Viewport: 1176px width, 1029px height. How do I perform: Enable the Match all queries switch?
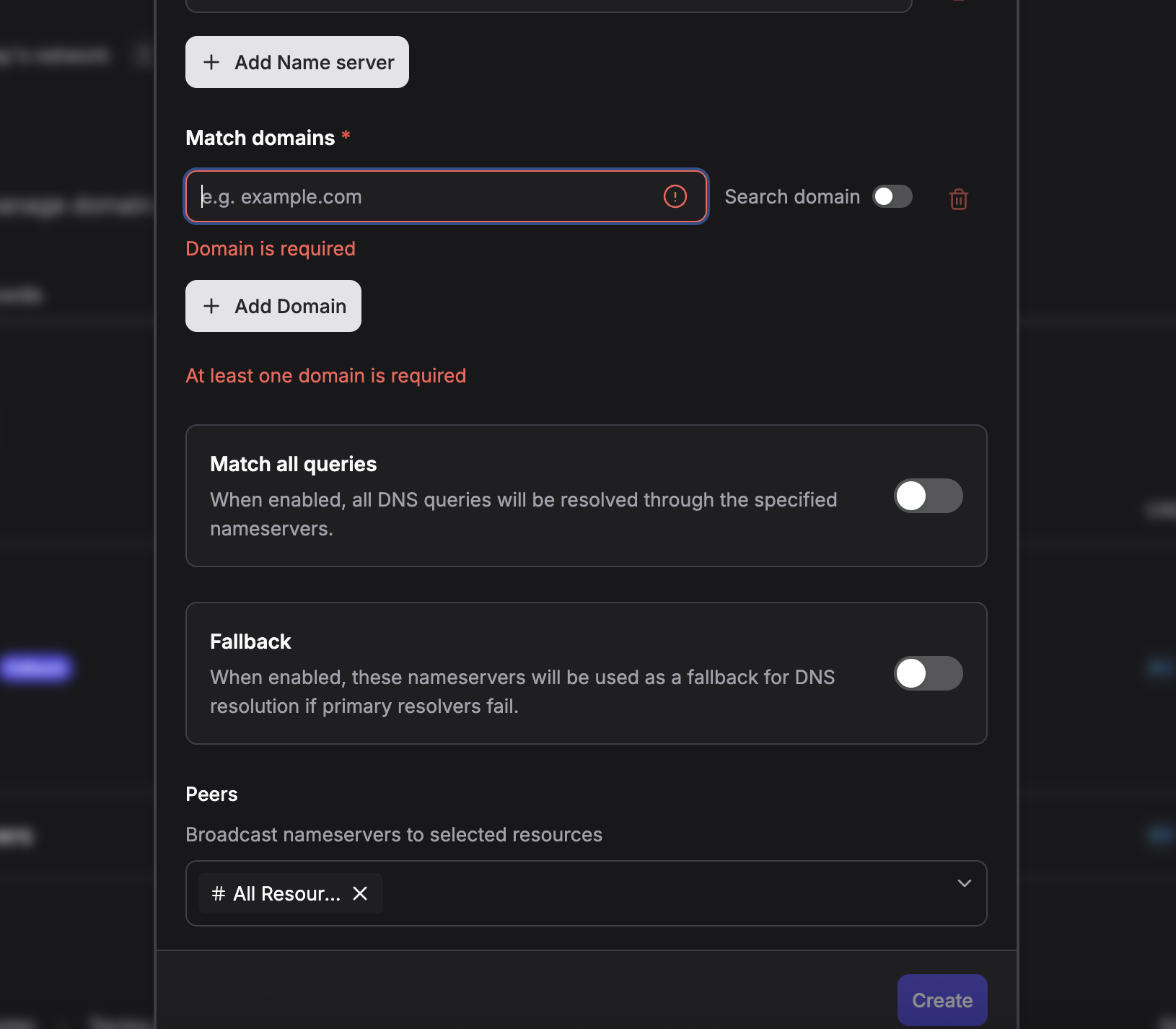pos(928,496)
